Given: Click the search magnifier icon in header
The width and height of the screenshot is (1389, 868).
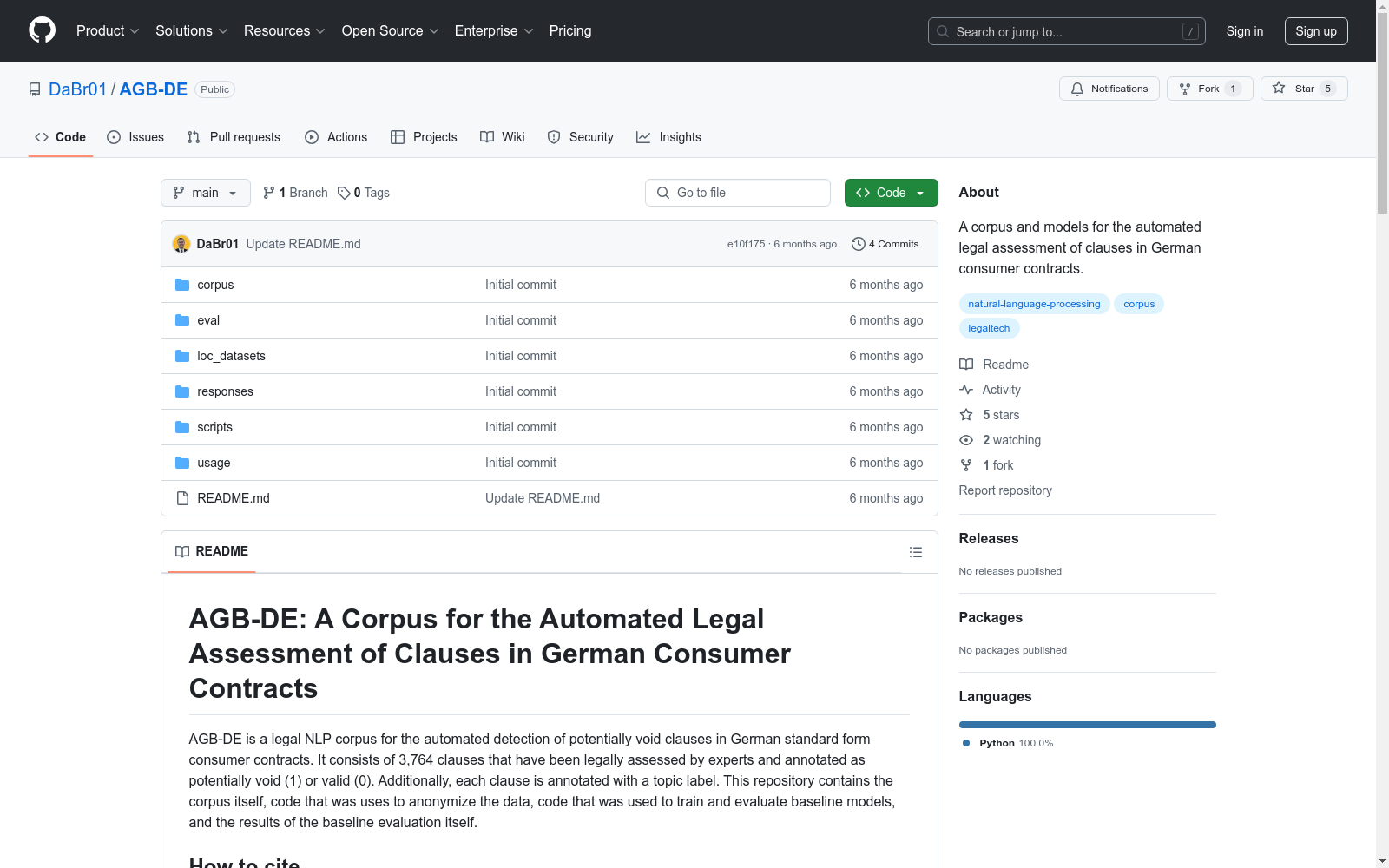Looking at the screenshot, I should (943, 31).
